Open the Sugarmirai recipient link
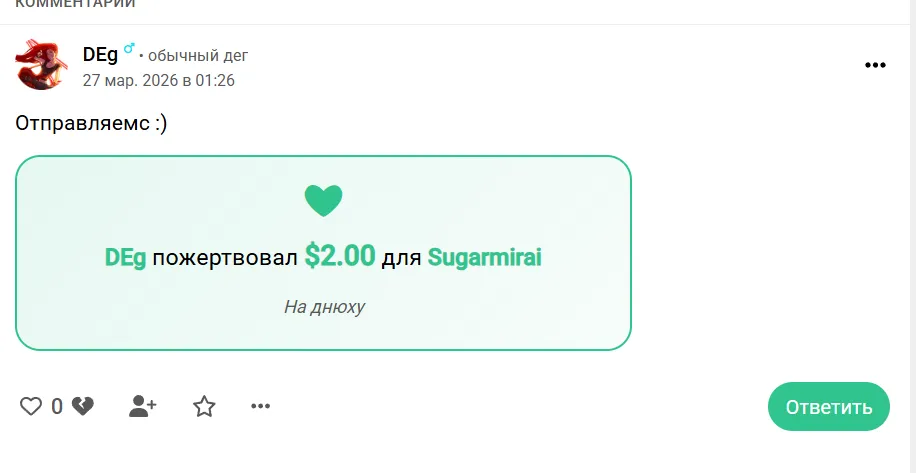 point(485,258)
